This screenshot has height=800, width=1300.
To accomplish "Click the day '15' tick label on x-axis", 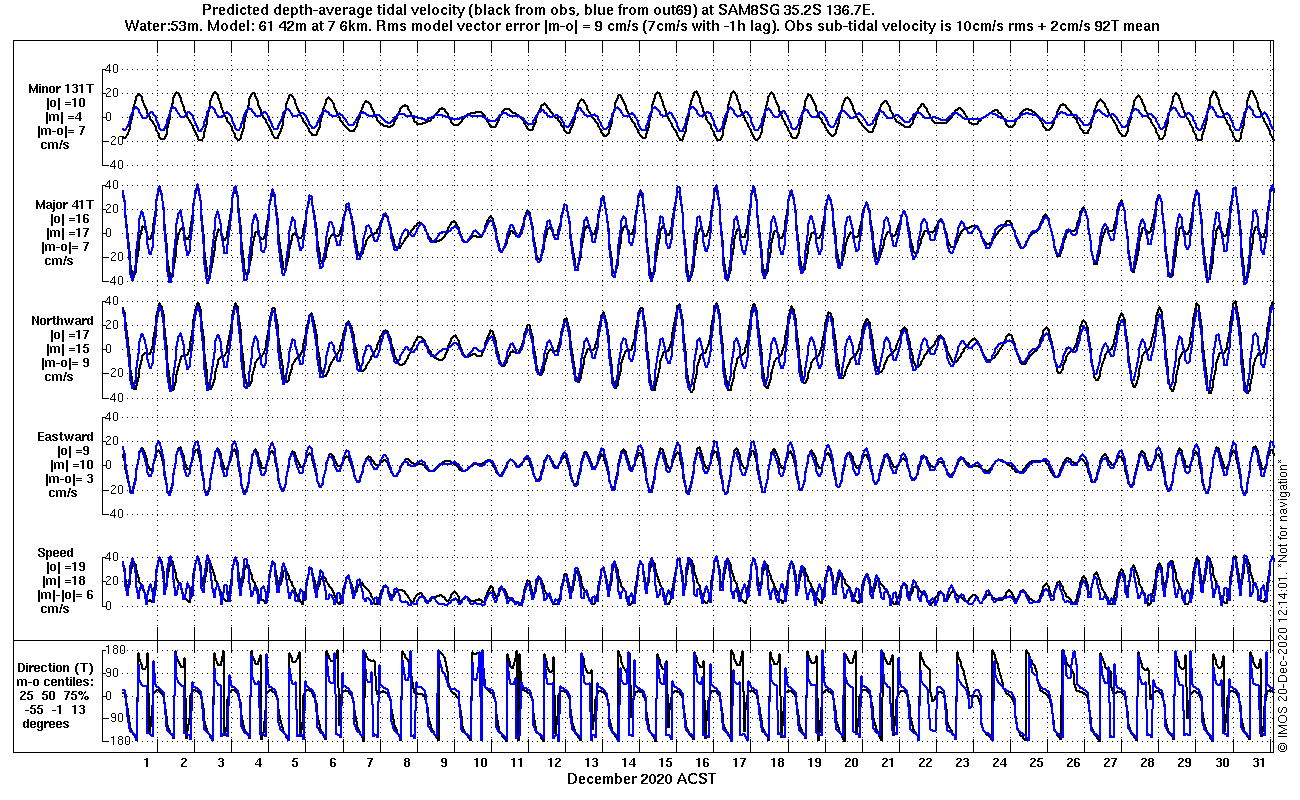I will pos(665,762).
